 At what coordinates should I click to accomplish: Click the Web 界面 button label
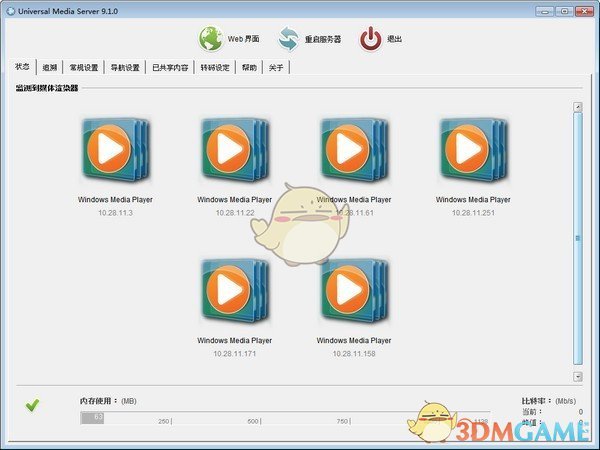(x=243, y=39)
